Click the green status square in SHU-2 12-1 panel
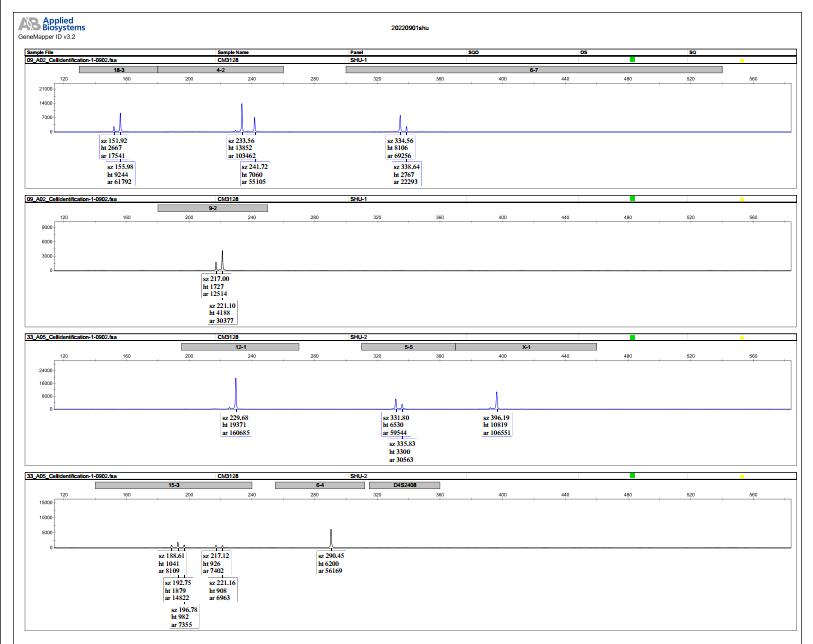This screenshot has width=813, height=644. (632, 337)
